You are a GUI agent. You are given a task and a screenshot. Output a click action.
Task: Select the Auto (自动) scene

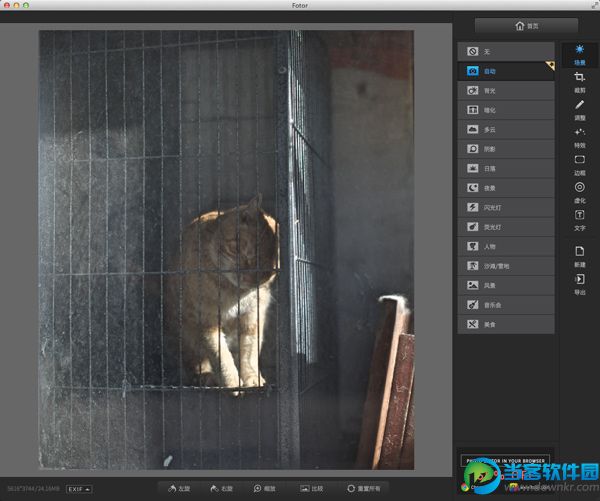pos(505,71)
